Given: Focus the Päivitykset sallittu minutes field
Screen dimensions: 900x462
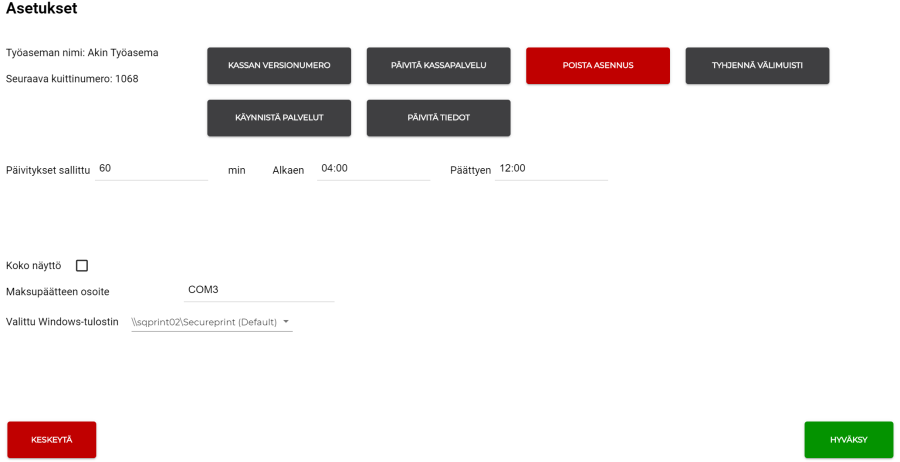Looking at the screenshot, I should [152, 169].
